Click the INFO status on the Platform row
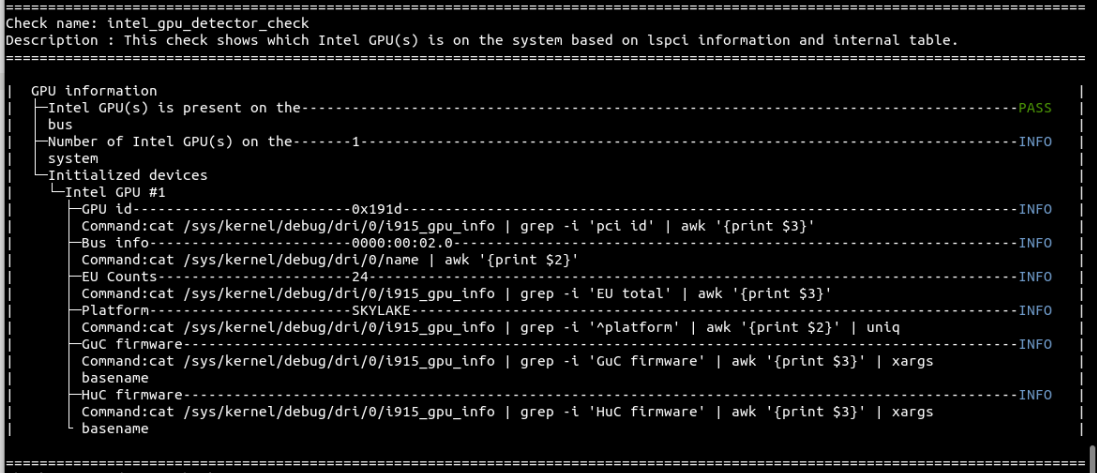 [1035, 311]
